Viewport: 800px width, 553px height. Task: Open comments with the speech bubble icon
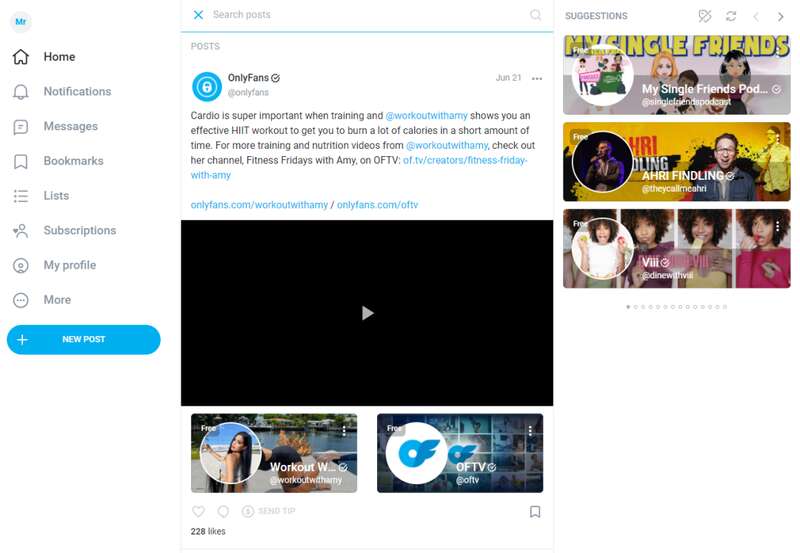point(223,511)
